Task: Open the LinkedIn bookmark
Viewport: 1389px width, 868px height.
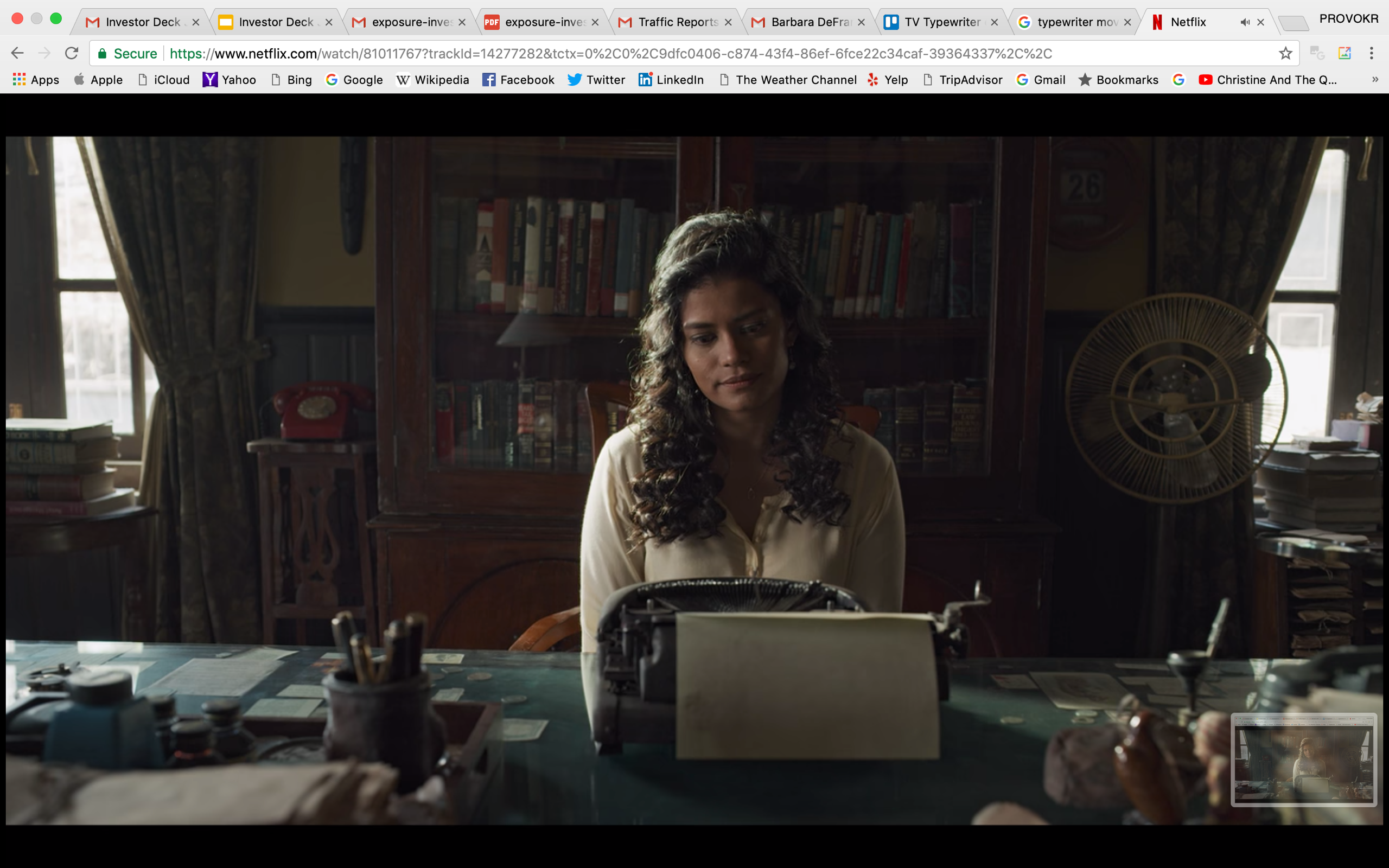Action: [x=671, y=80]
